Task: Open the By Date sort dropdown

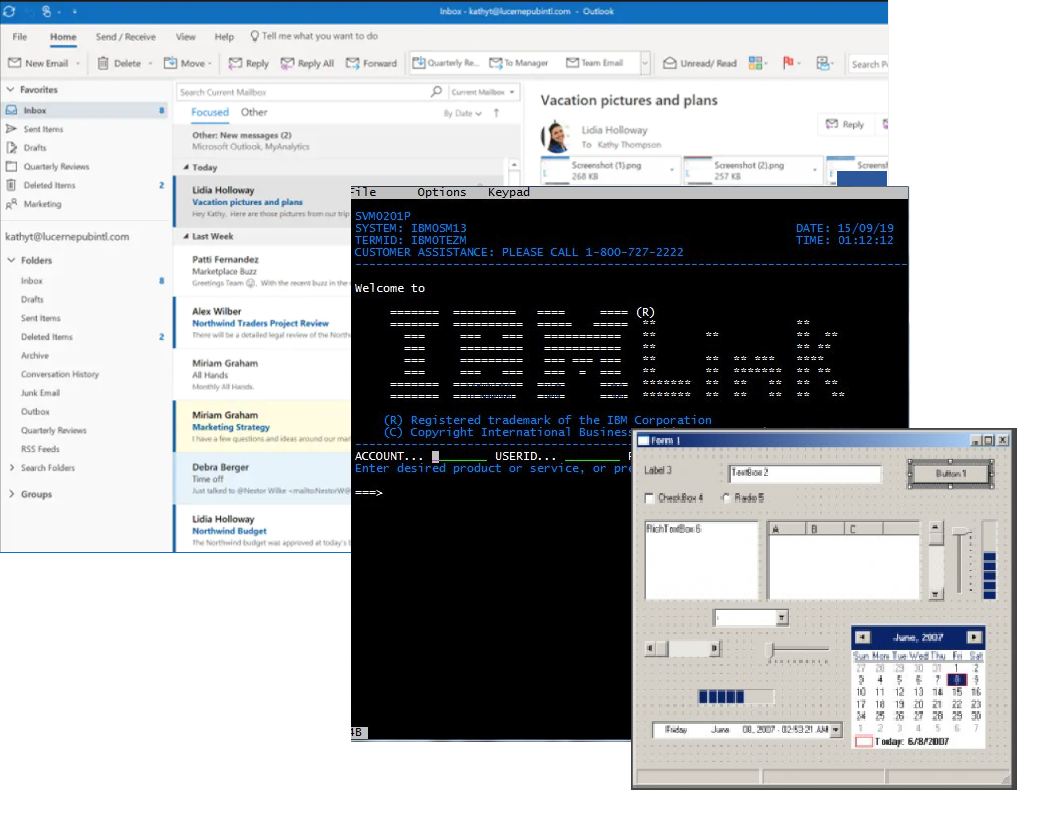Action: (462, 114)
